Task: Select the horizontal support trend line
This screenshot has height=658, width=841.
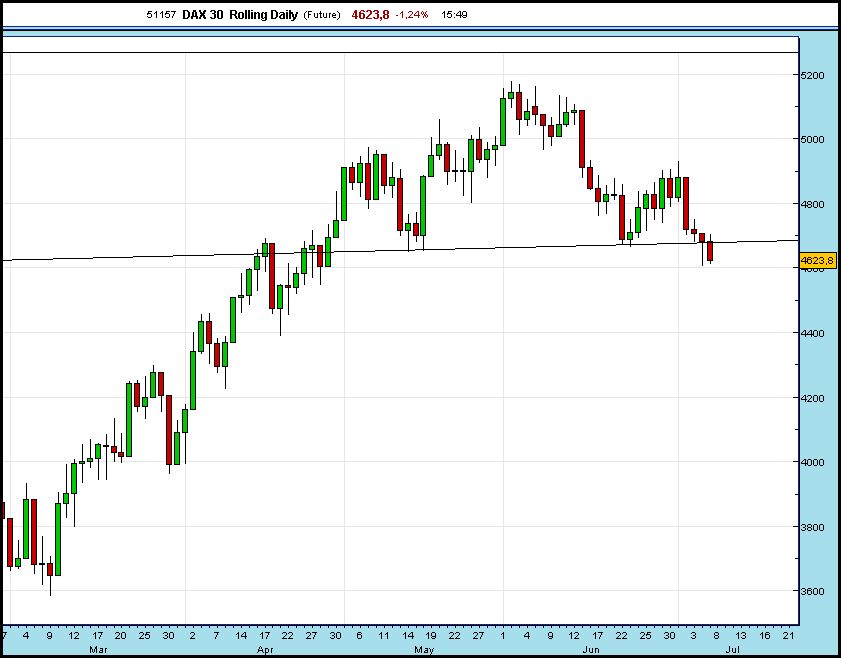Action: point(400,250)
